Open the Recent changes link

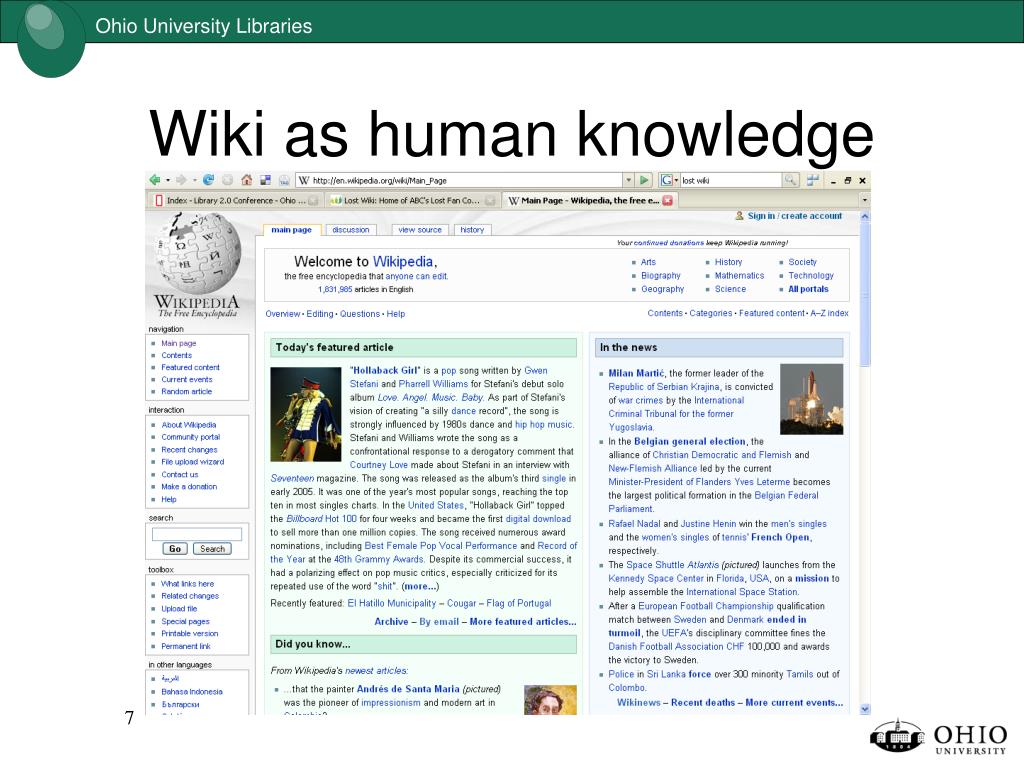pyautogui.click(x=189, y=450)
